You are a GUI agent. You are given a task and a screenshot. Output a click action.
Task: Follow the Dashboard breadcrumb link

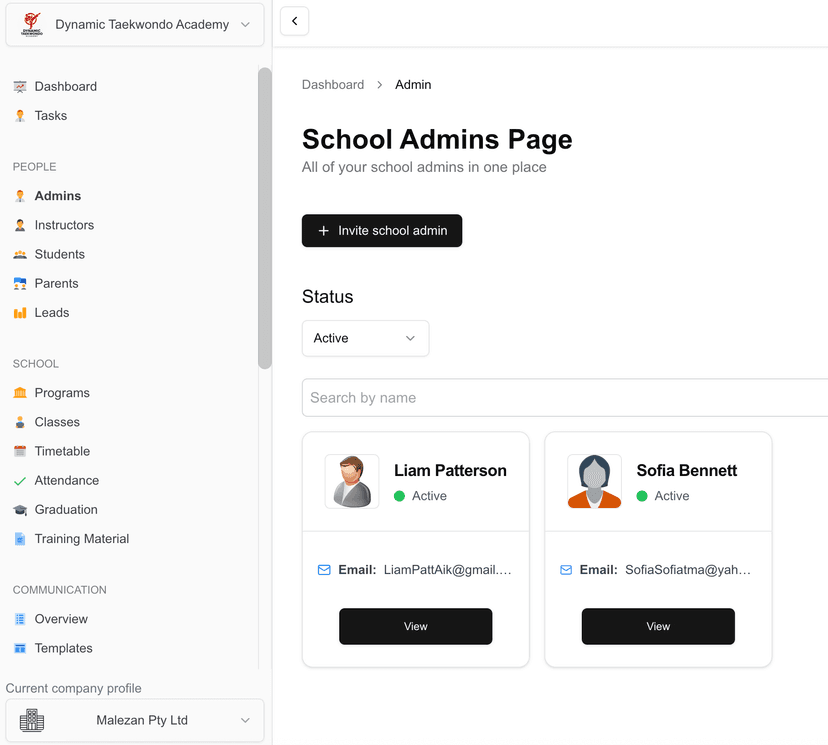(x=333, y=84)
